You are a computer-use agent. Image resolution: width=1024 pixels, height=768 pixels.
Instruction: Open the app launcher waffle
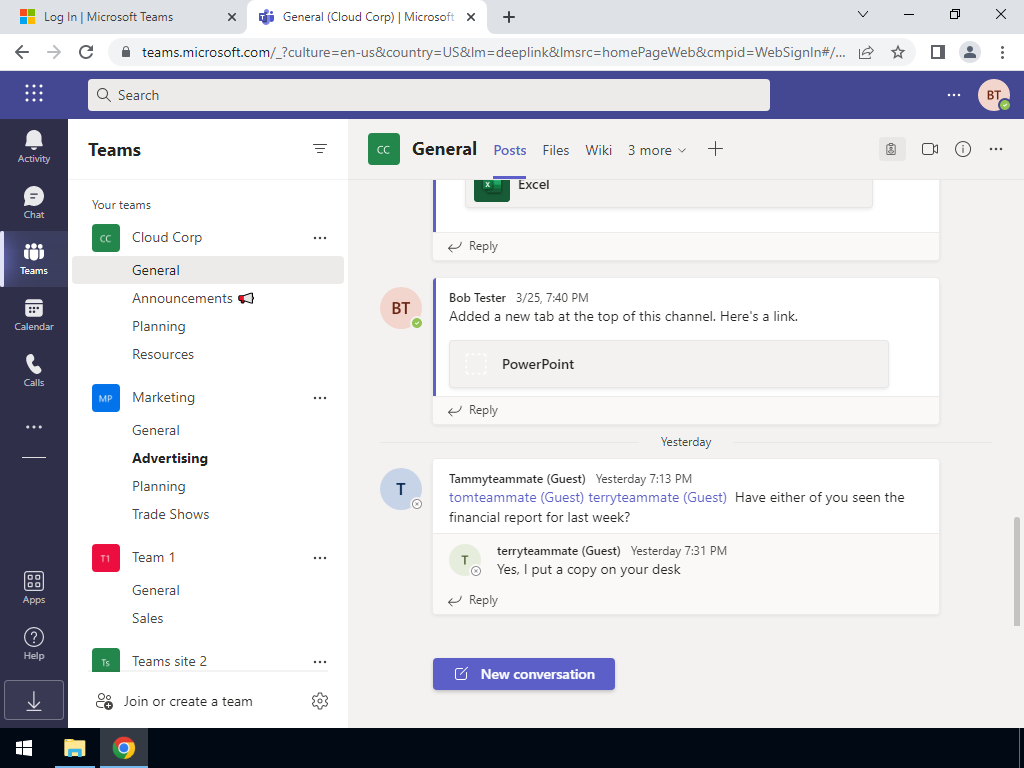coord(34,93)
